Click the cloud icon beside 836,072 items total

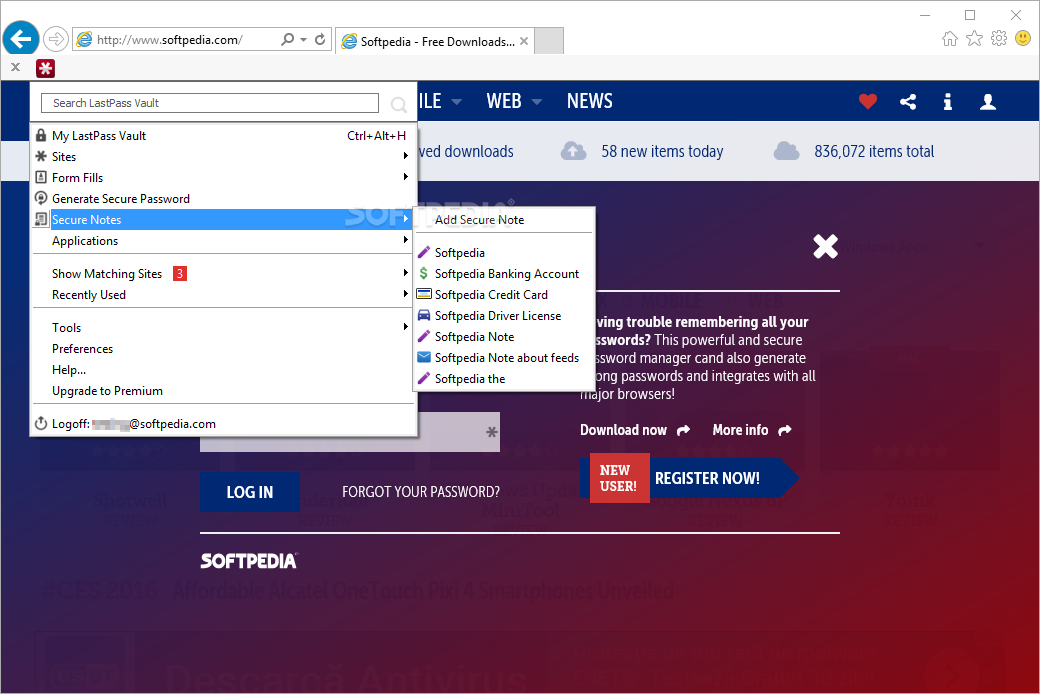coord(787,151)
